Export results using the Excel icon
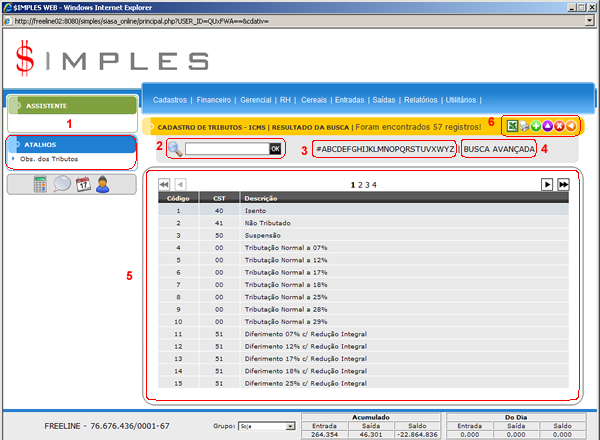 pyautogui.click(x=512, y=126)
